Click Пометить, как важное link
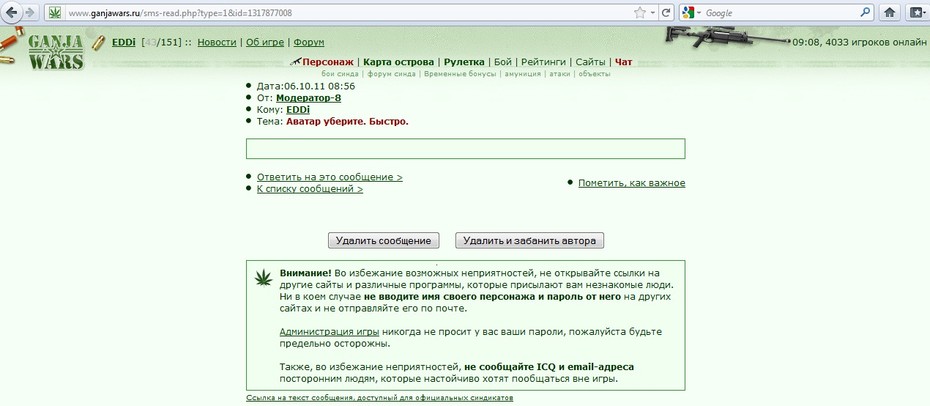The width and height of the screenshot is (930, 406). 632,183
